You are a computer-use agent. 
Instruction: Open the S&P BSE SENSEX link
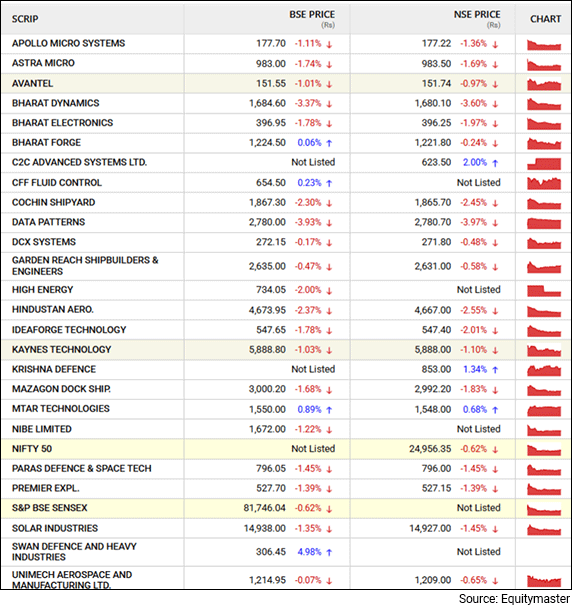pos(49,508)
